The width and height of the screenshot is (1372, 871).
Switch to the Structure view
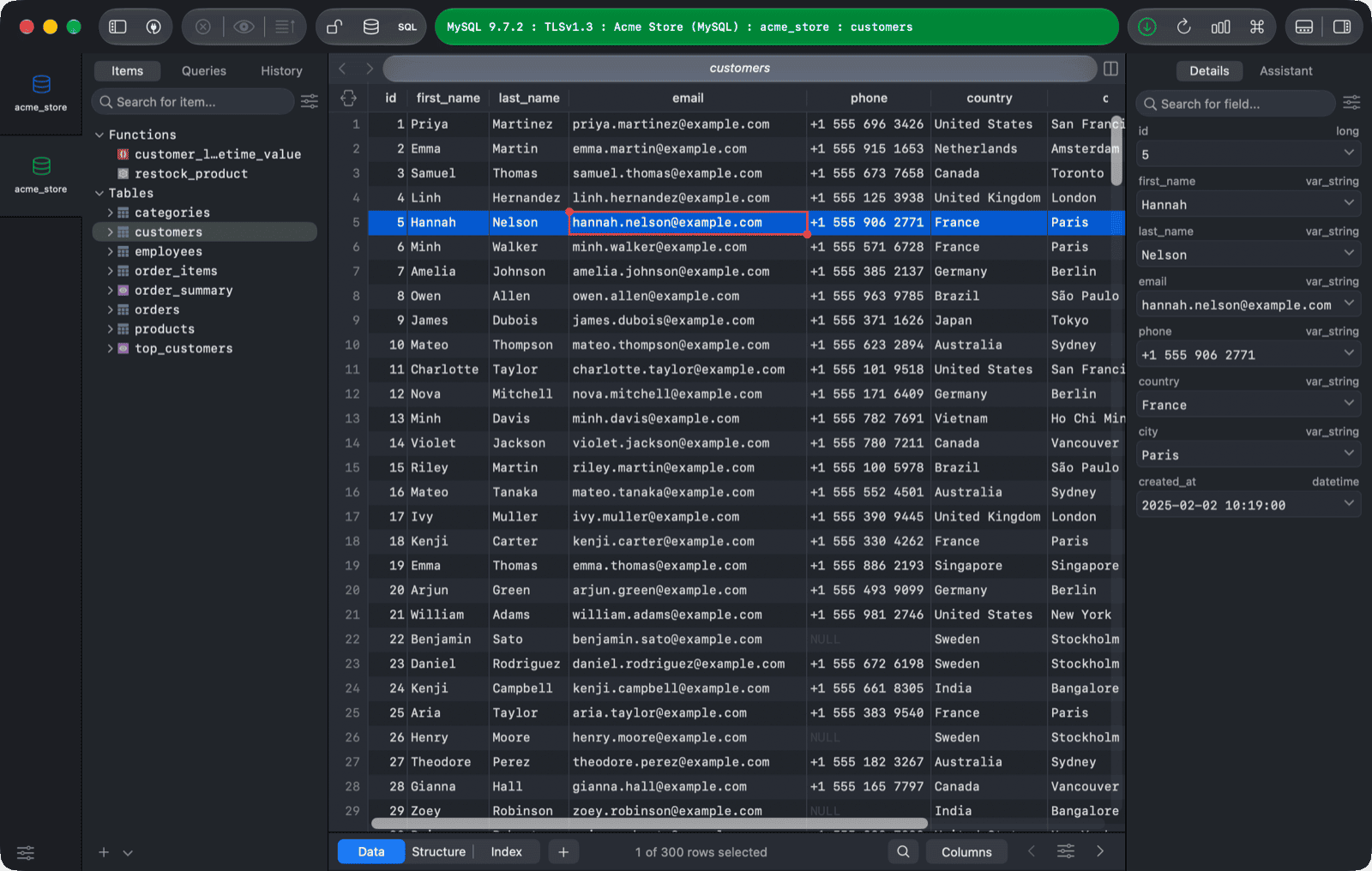click(438, 851)
